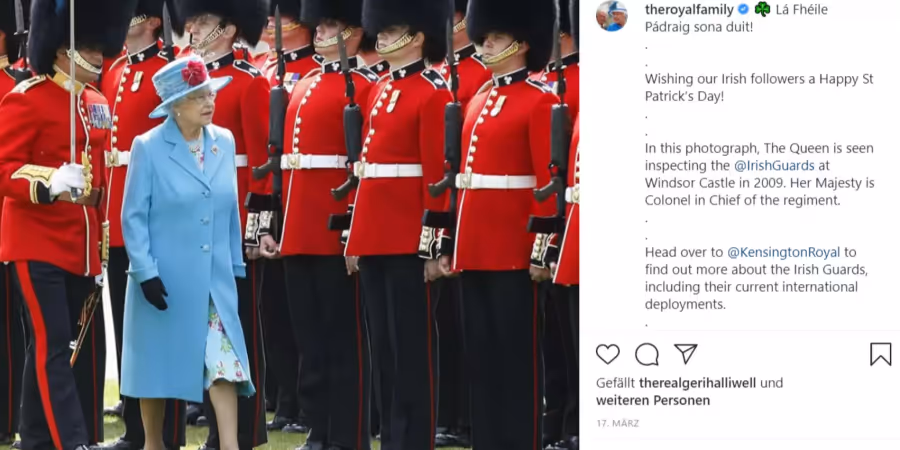Viewport: 900px width, 450px height.
Task: Click the Lá Fhéile Pádraig greeting text
Action: pos(736,18)
